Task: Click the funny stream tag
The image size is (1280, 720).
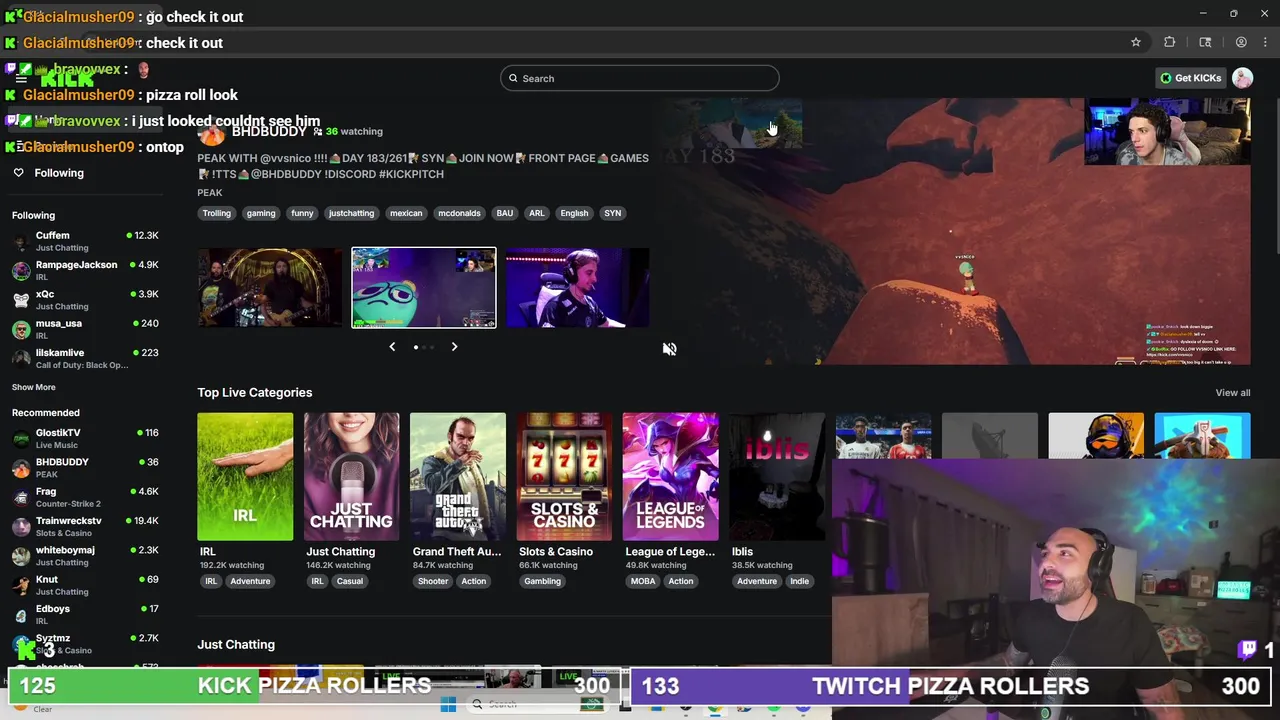Action: point(302,213)
